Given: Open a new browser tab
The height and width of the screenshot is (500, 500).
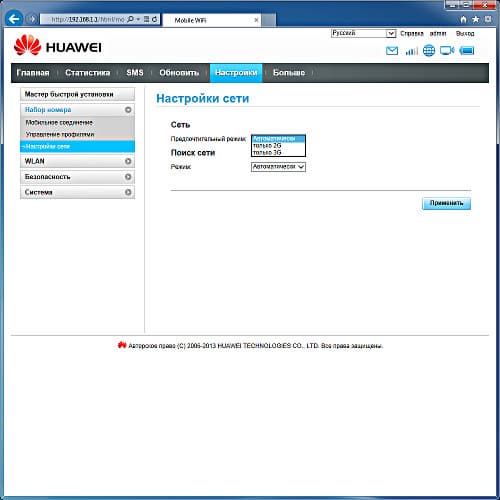Looking at the screenshot, I should (269, 20).
